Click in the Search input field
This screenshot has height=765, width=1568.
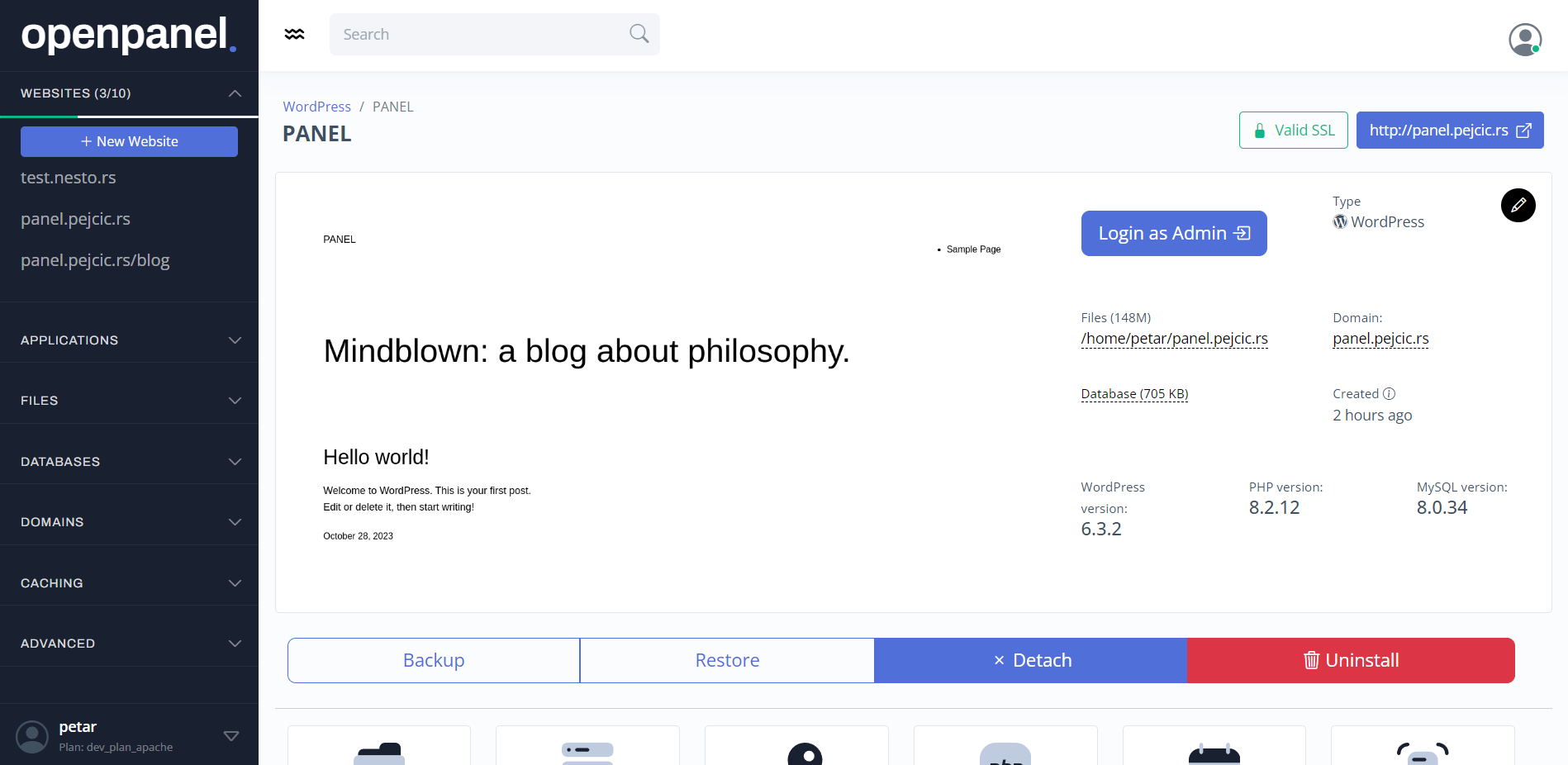[x=479, y=34]
